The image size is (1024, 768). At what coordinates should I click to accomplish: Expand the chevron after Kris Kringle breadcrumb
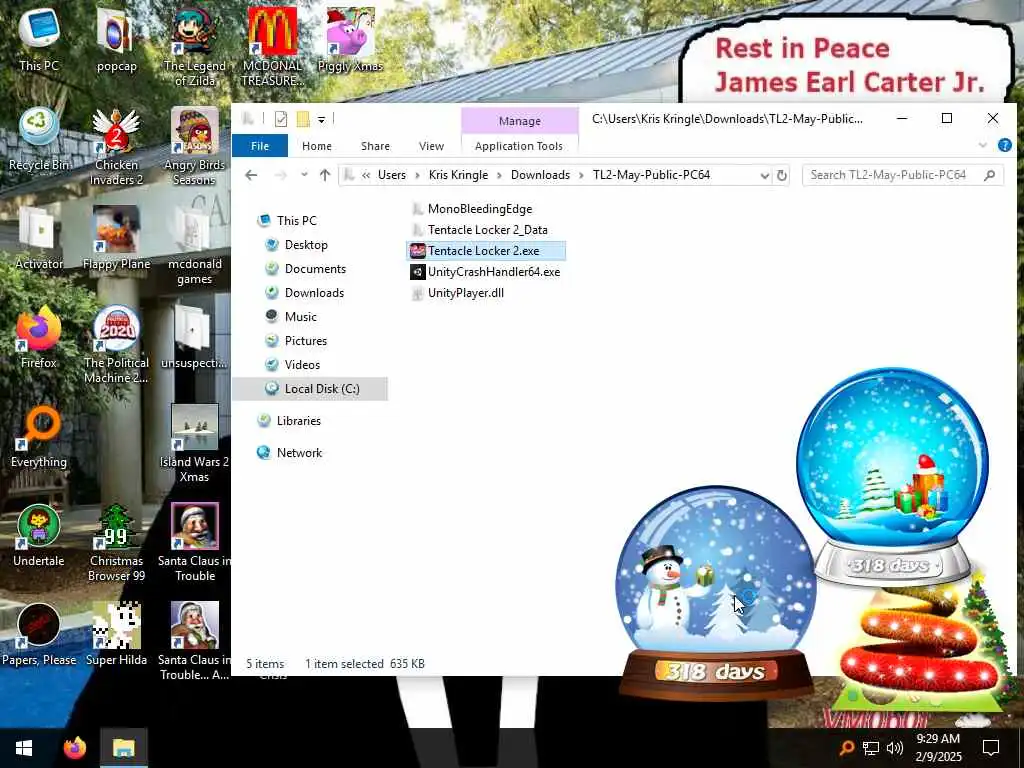tap(500, 175)
